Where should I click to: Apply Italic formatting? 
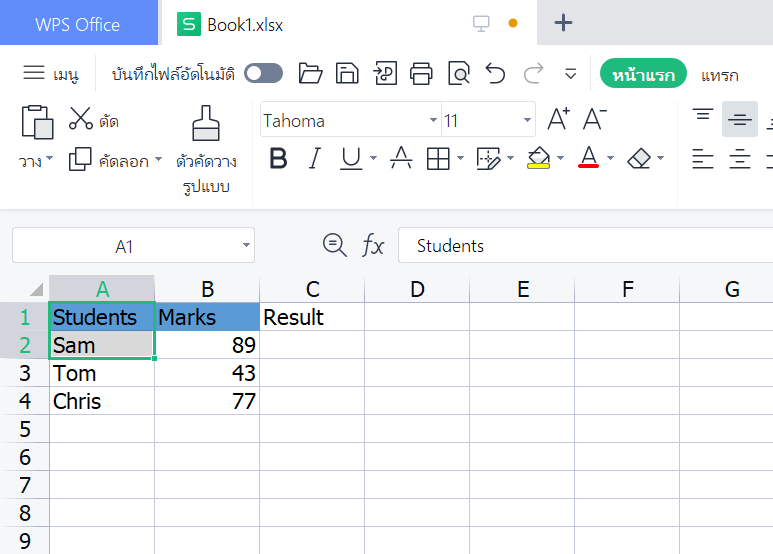click(314, 159)
